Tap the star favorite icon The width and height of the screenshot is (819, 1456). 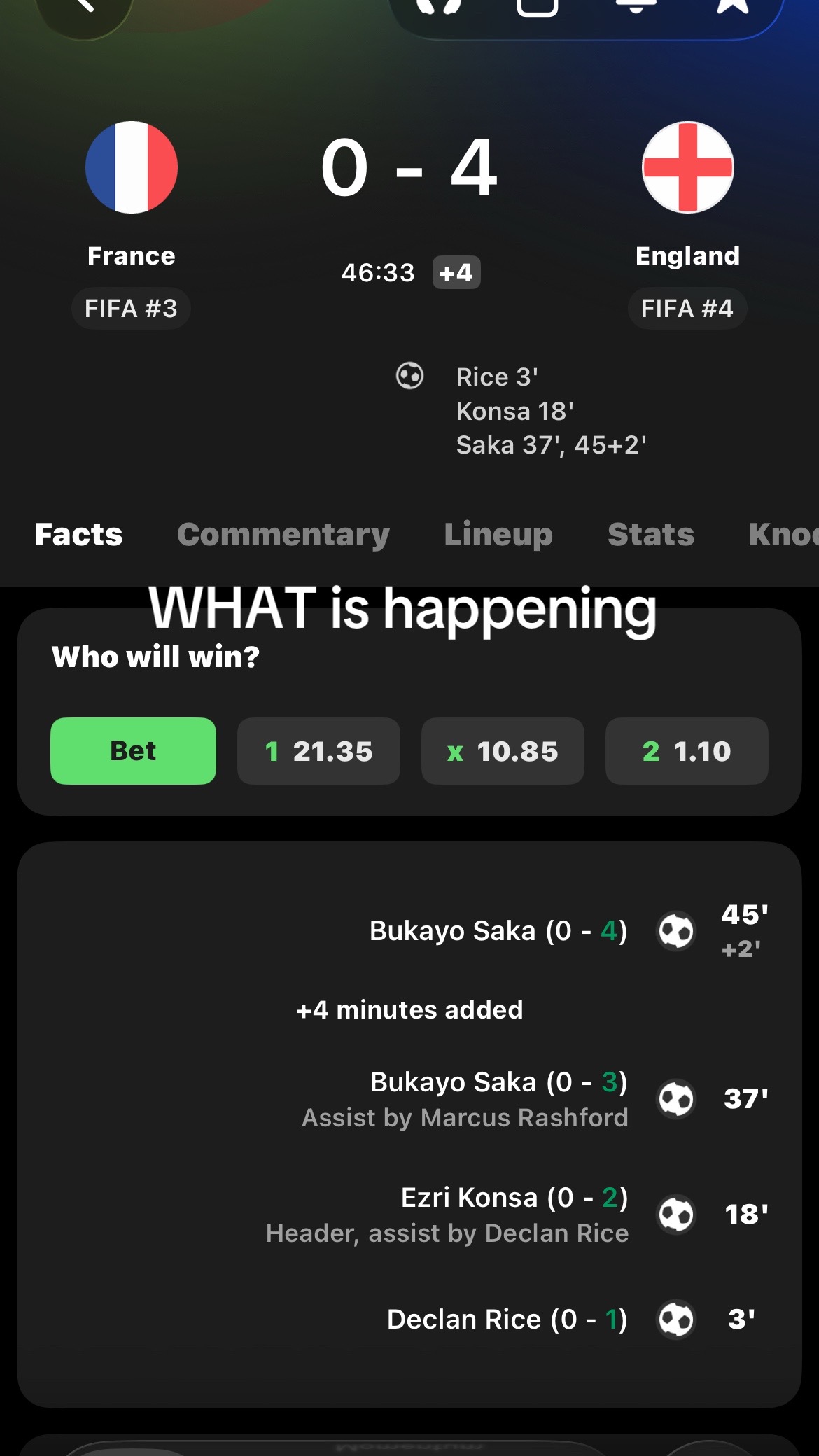733,6
